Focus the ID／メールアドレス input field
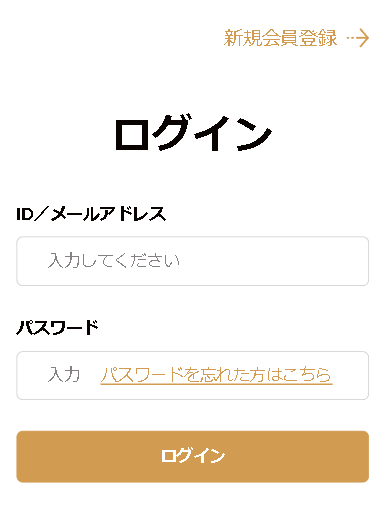384x528 pixels. [193, 261]
